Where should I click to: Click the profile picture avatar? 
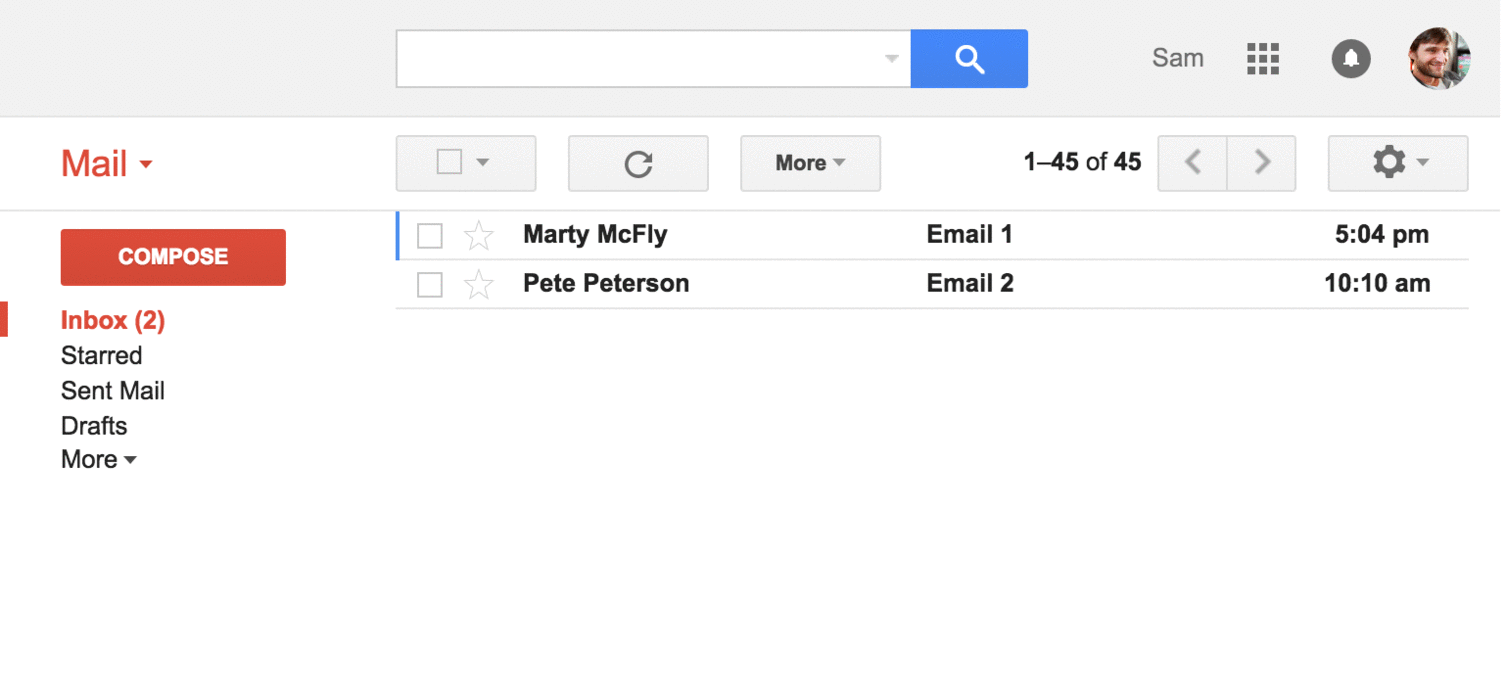tap(1439, 59)
